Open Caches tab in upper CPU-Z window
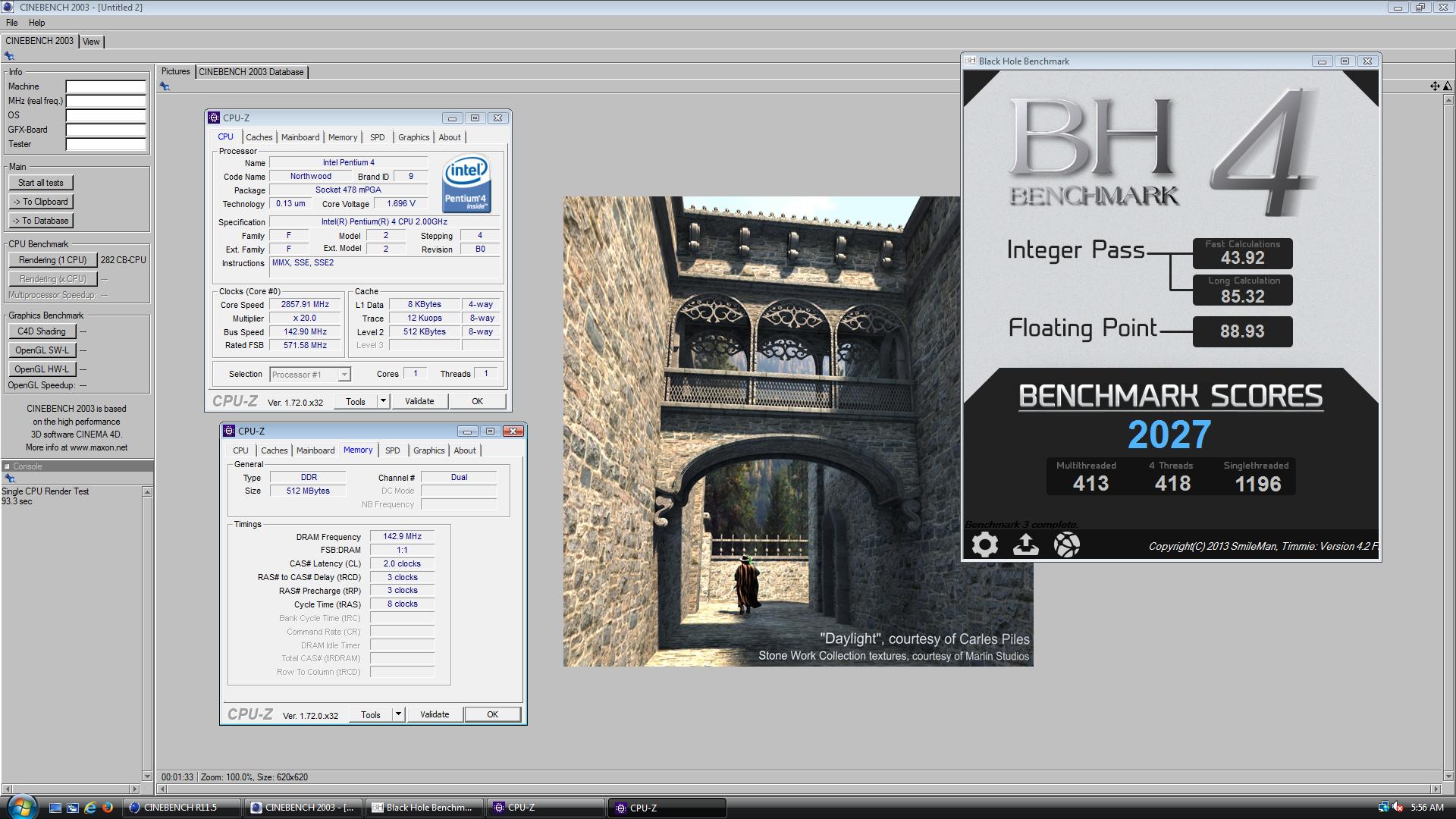The image size is (1456, 819). (x=259, y=137)
